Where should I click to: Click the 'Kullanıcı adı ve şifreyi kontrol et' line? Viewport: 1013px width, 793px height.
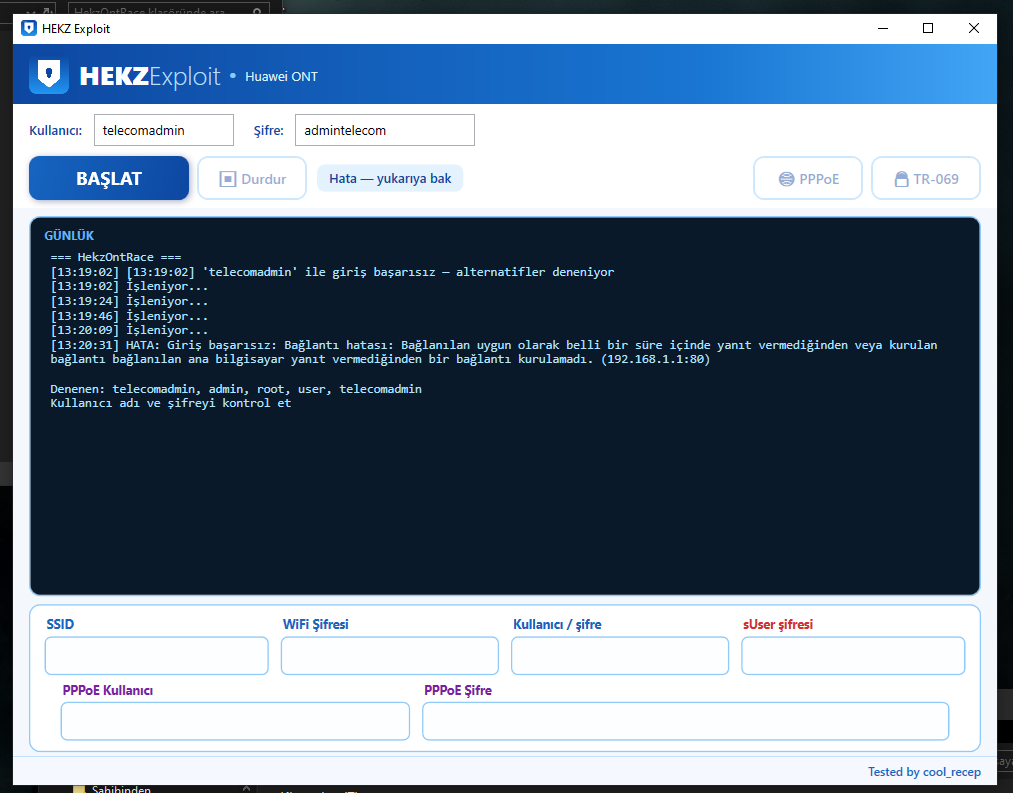tap(171, 403)
